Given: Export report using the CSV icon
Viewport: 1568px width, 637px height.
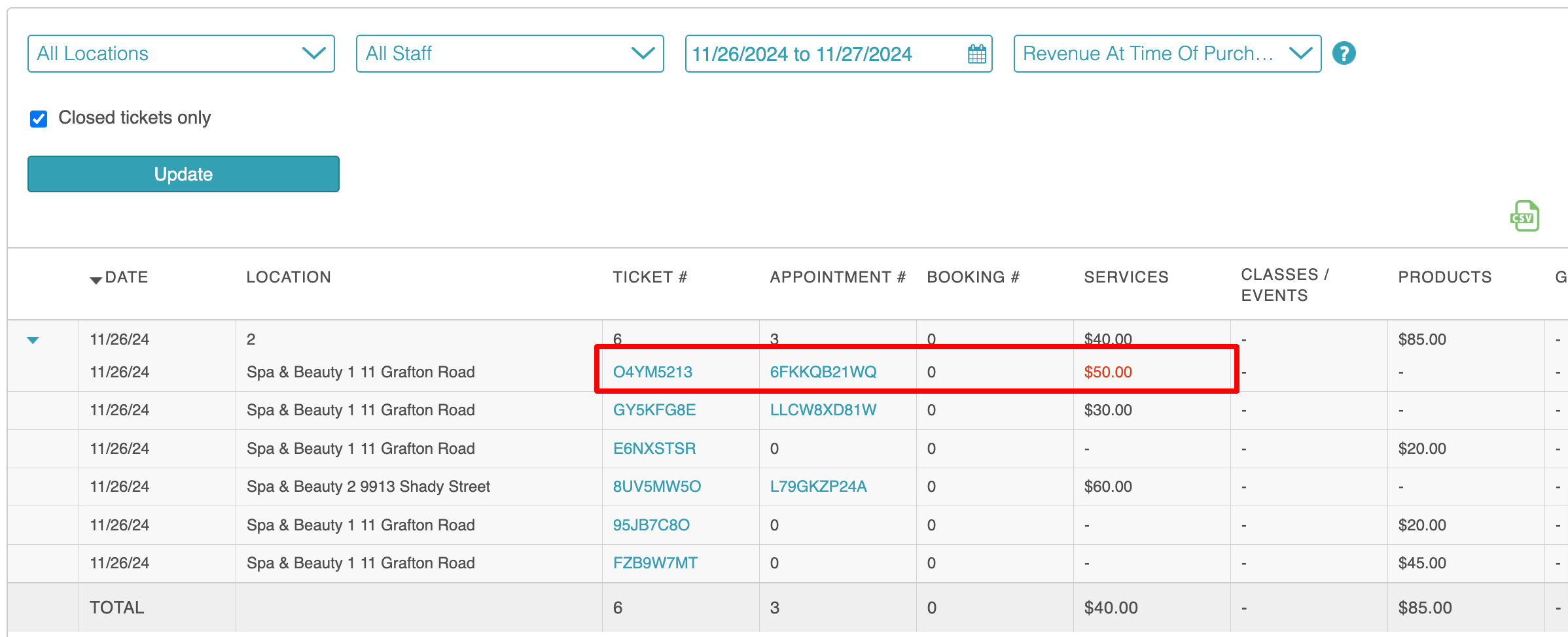Looking at the screenshot, I should pyautogui.click(x=1524, y=216).
